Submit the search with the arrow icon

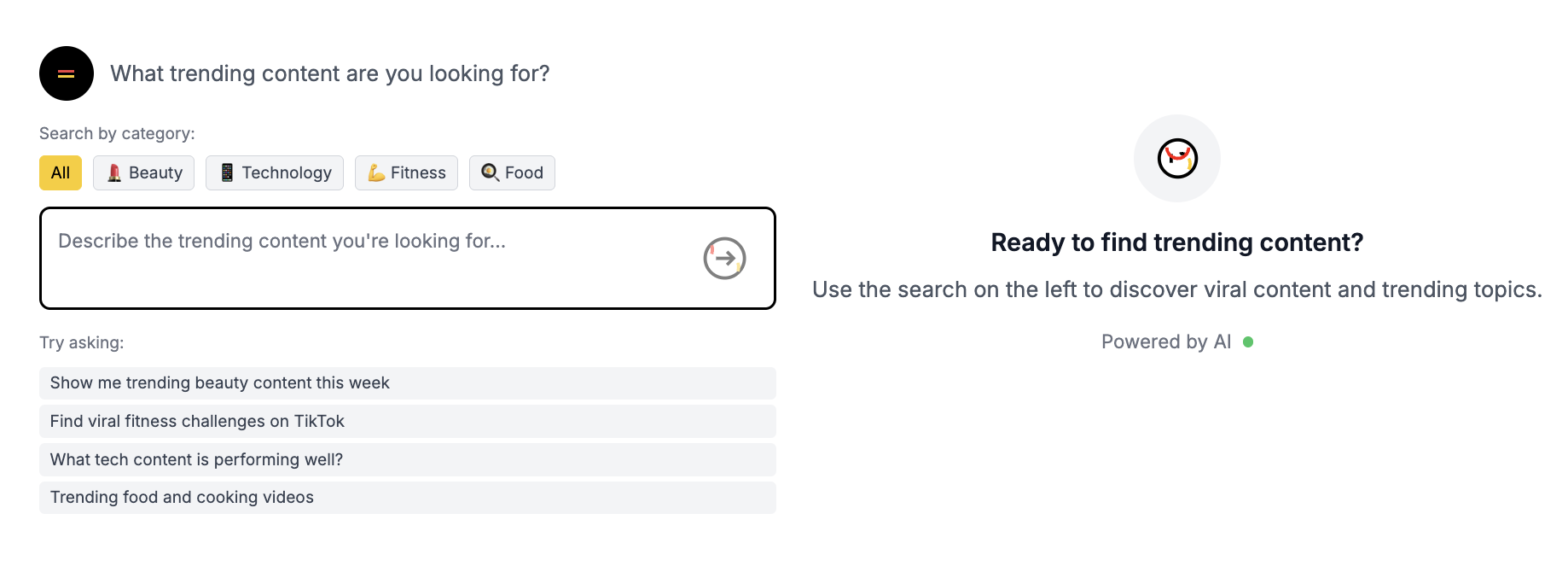pos(724,258)
